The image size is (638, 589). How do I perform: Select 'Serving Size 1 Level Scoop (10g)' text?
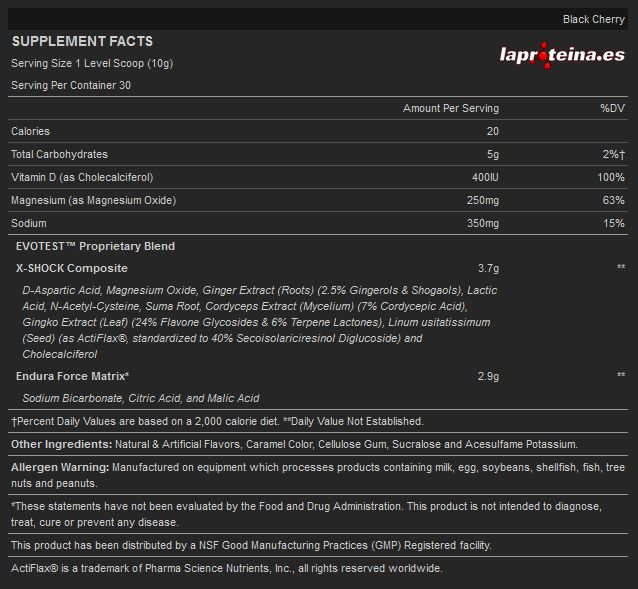(92, 63)
